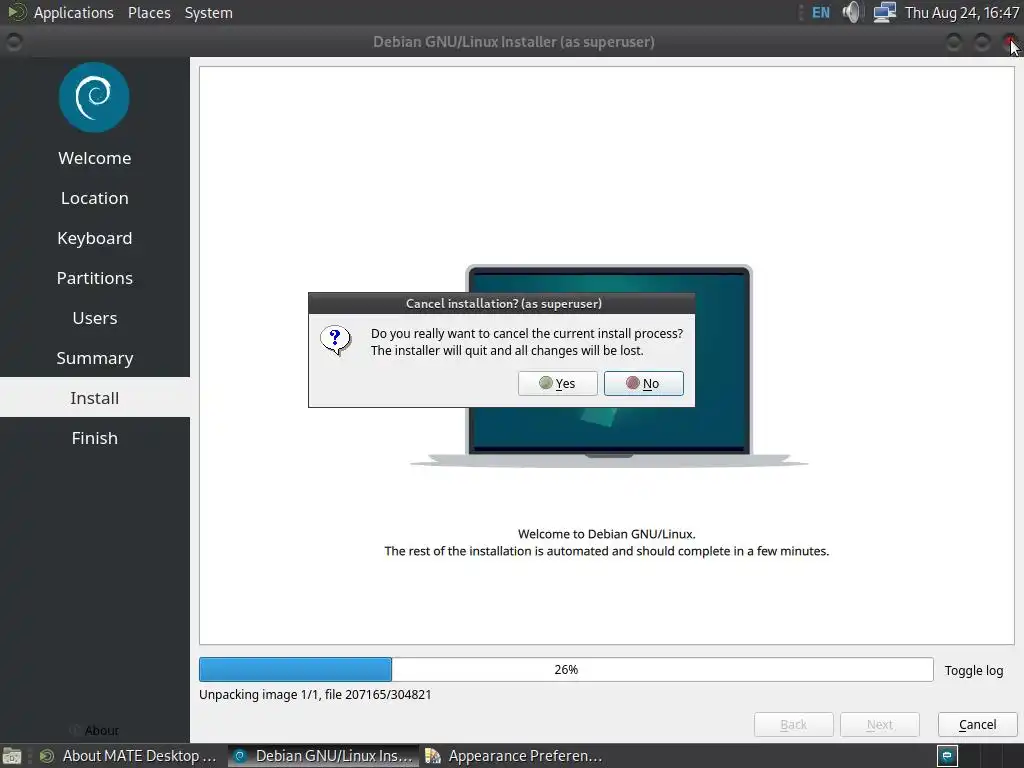1024x768 pixels.
Task: Click the 26% installation progress bar
Action: click(x=566, y=669)
